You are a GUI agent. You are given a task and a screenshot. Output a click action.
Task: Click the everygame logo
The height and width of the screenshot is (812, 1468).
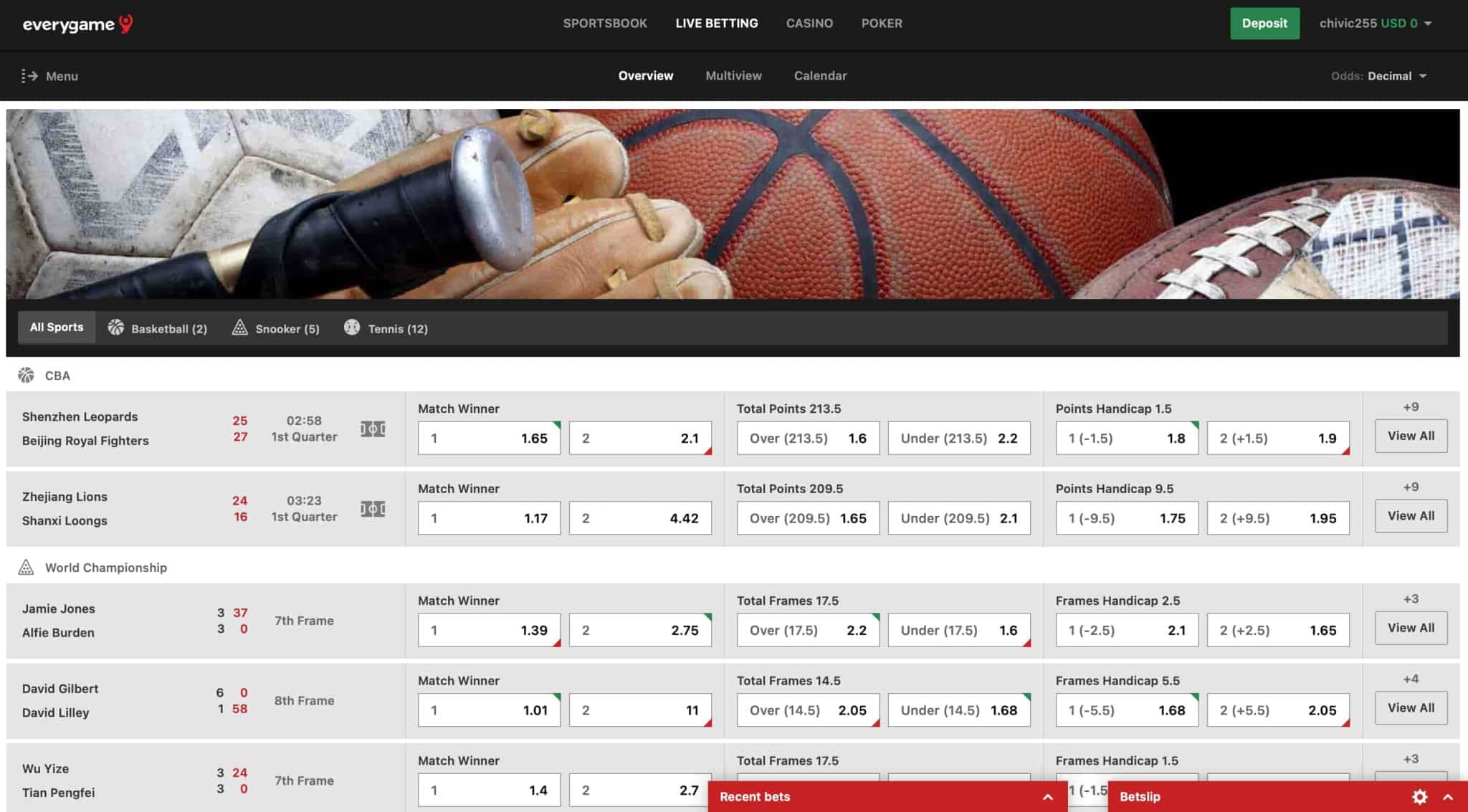click(77, 23)
